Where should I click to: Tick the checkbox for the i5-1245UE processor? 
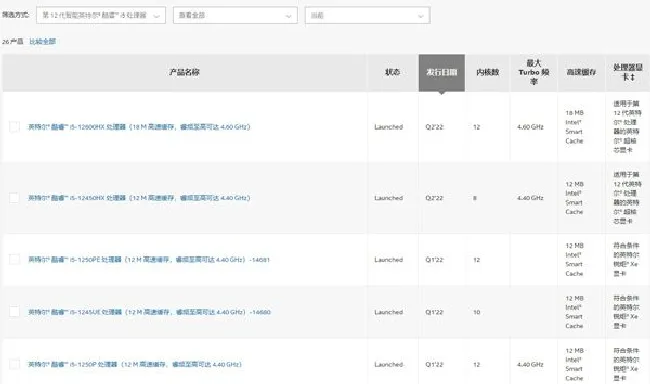(15, 312)
